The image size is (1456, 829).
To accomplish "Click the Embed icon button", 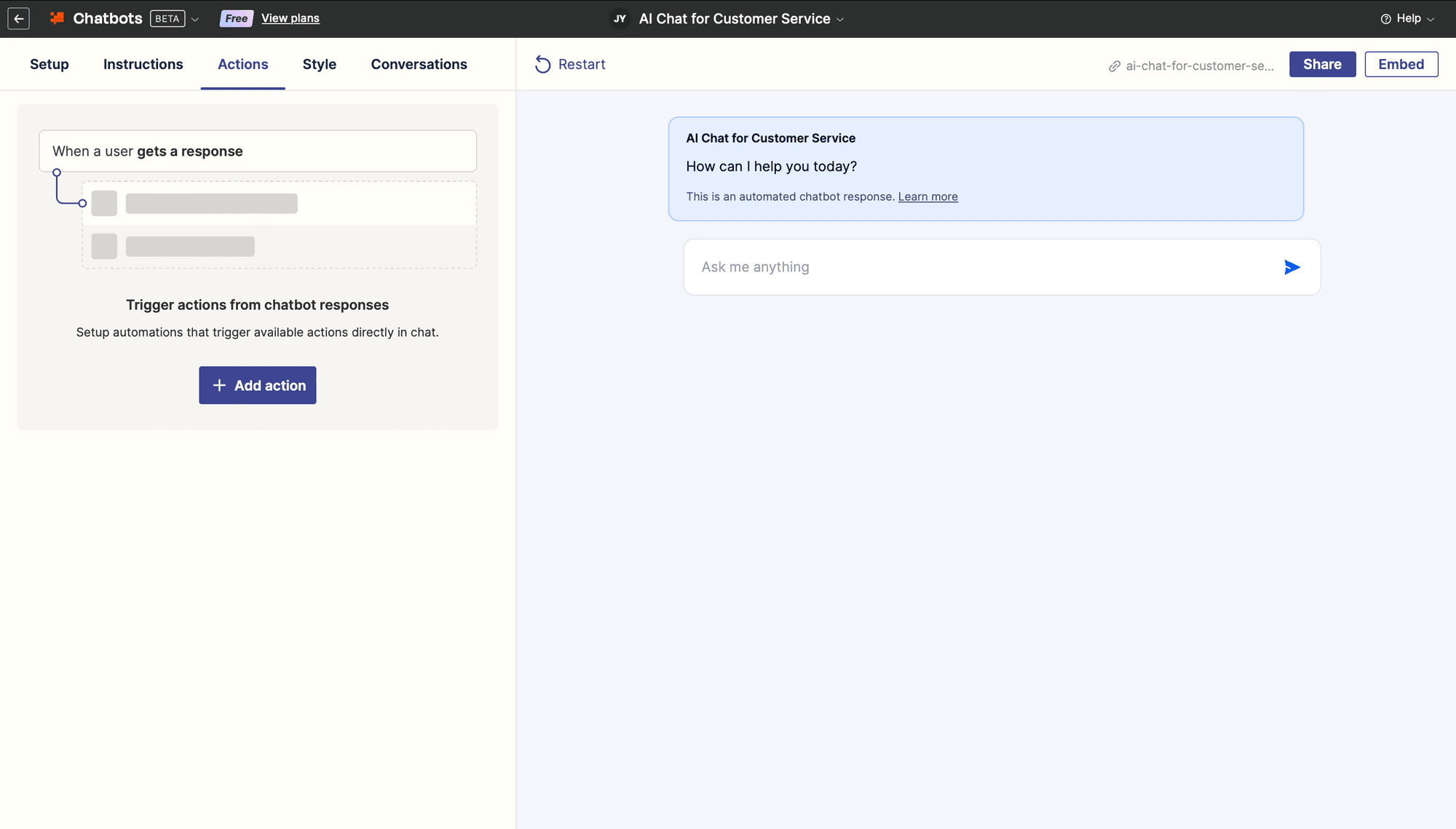I will [1401, 63].
